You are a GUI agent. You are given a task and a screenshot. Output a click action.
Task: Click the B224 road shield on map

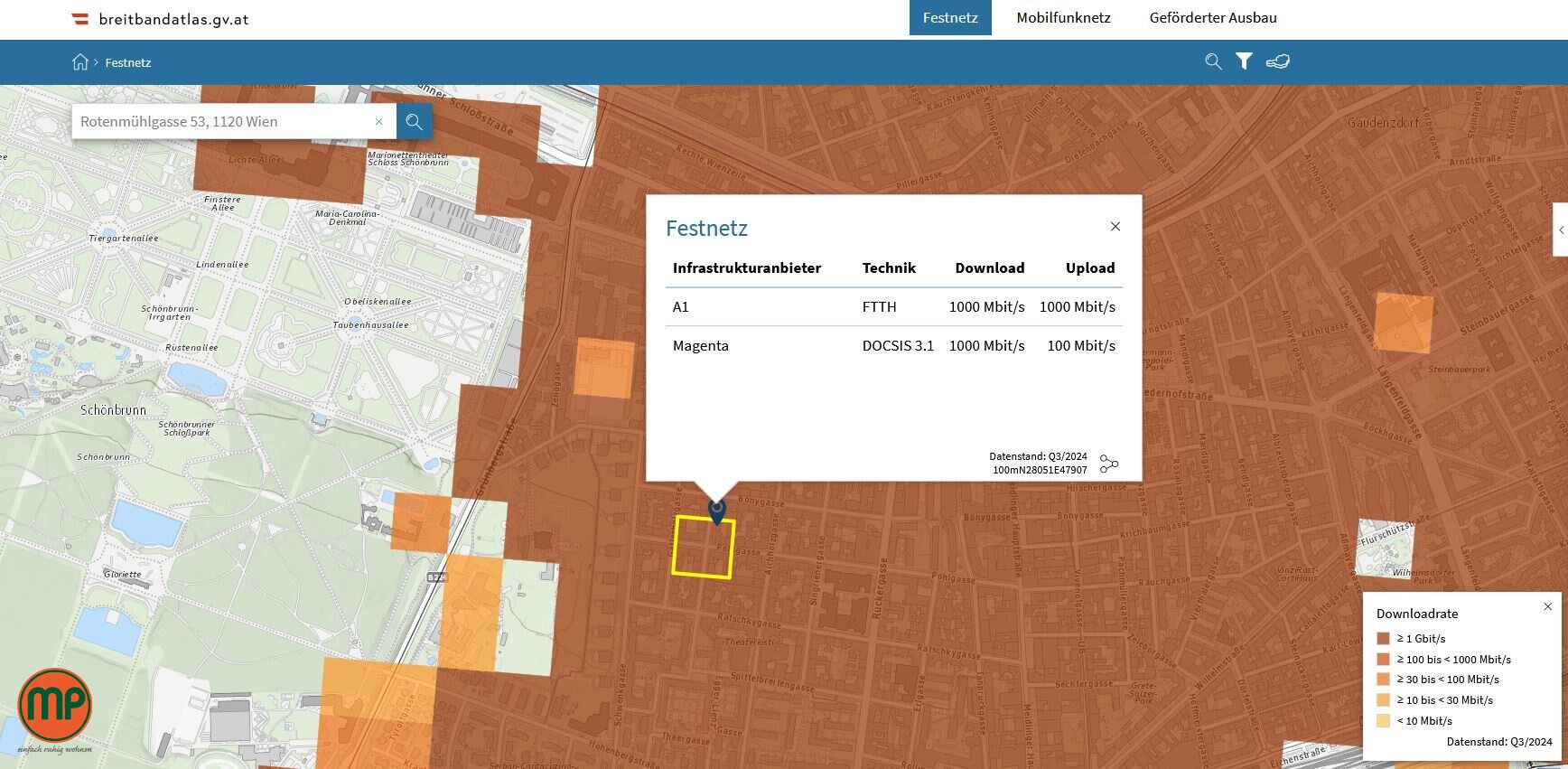tap(436, 577)
